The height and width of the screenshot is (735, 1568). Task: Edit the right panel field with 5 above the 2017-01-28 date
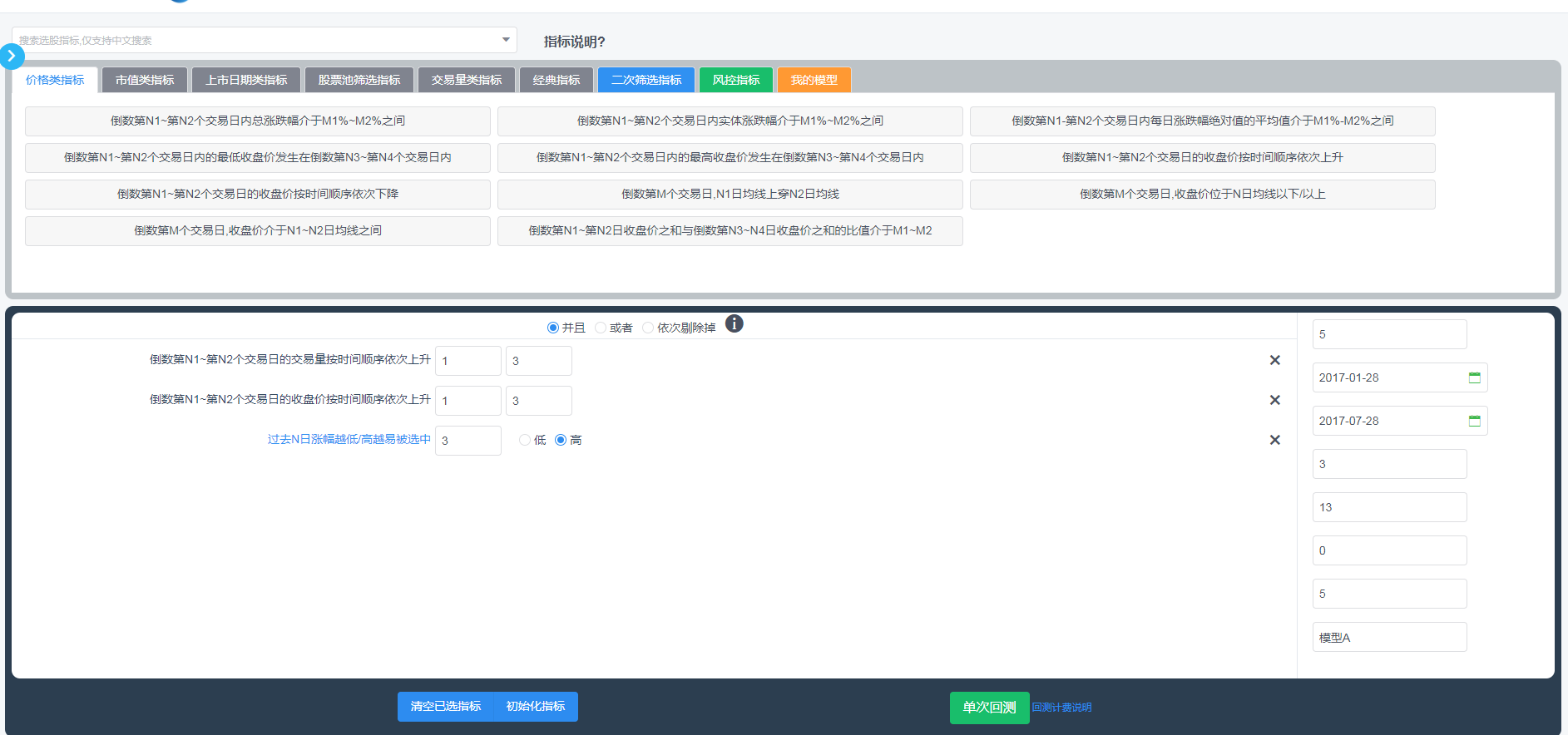pyautogui.click(x=1390, y=334)
